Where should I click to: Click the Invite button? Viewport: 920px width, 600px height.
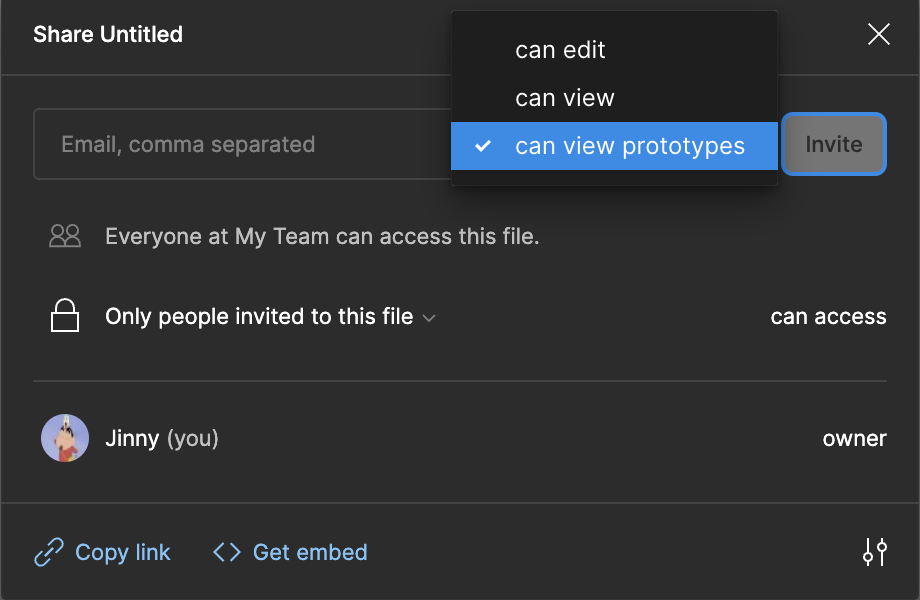[x=834, y=144]
